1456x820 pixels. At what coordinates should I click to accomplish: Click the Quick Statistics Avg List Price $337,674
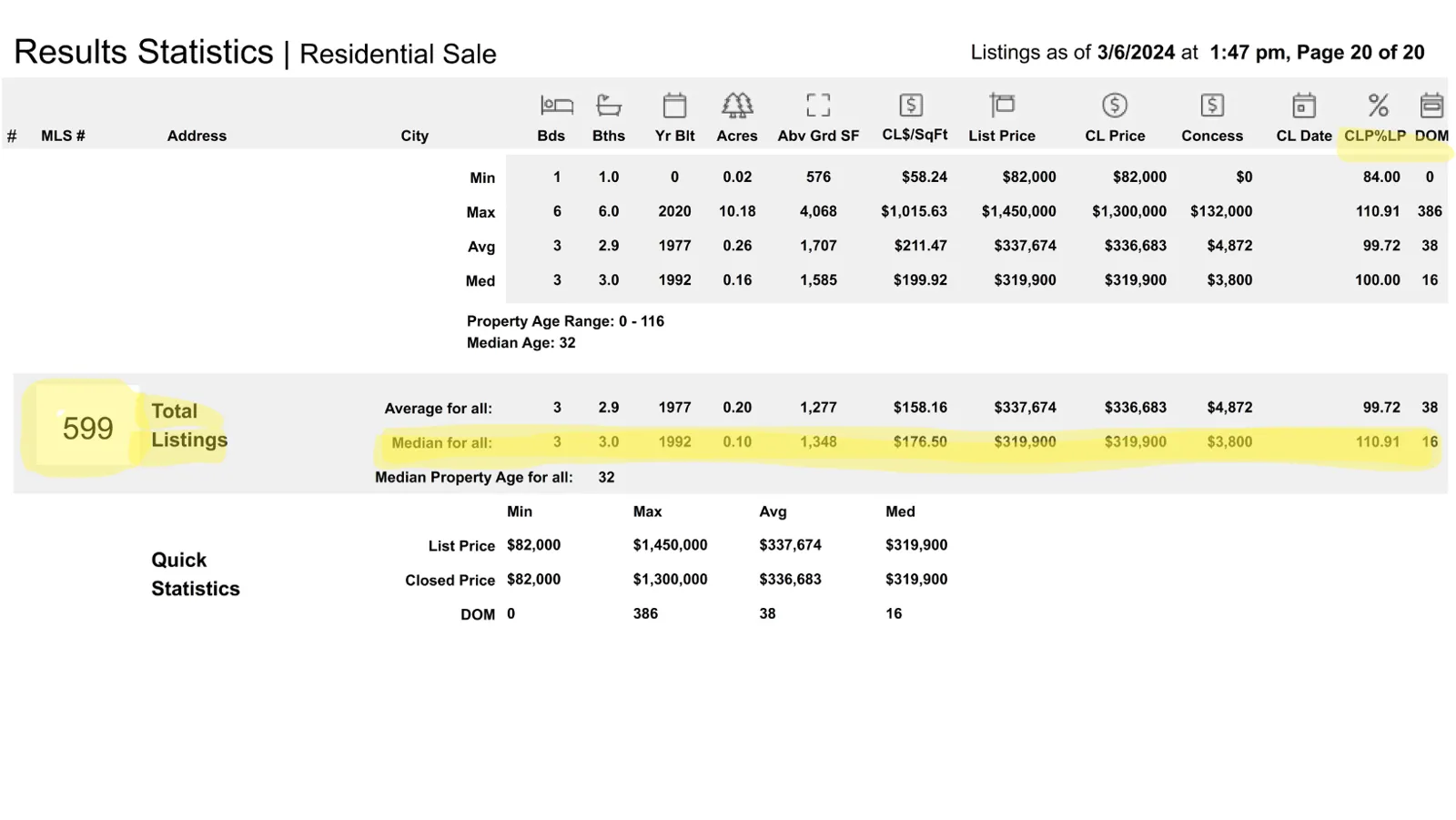[790, 545]
